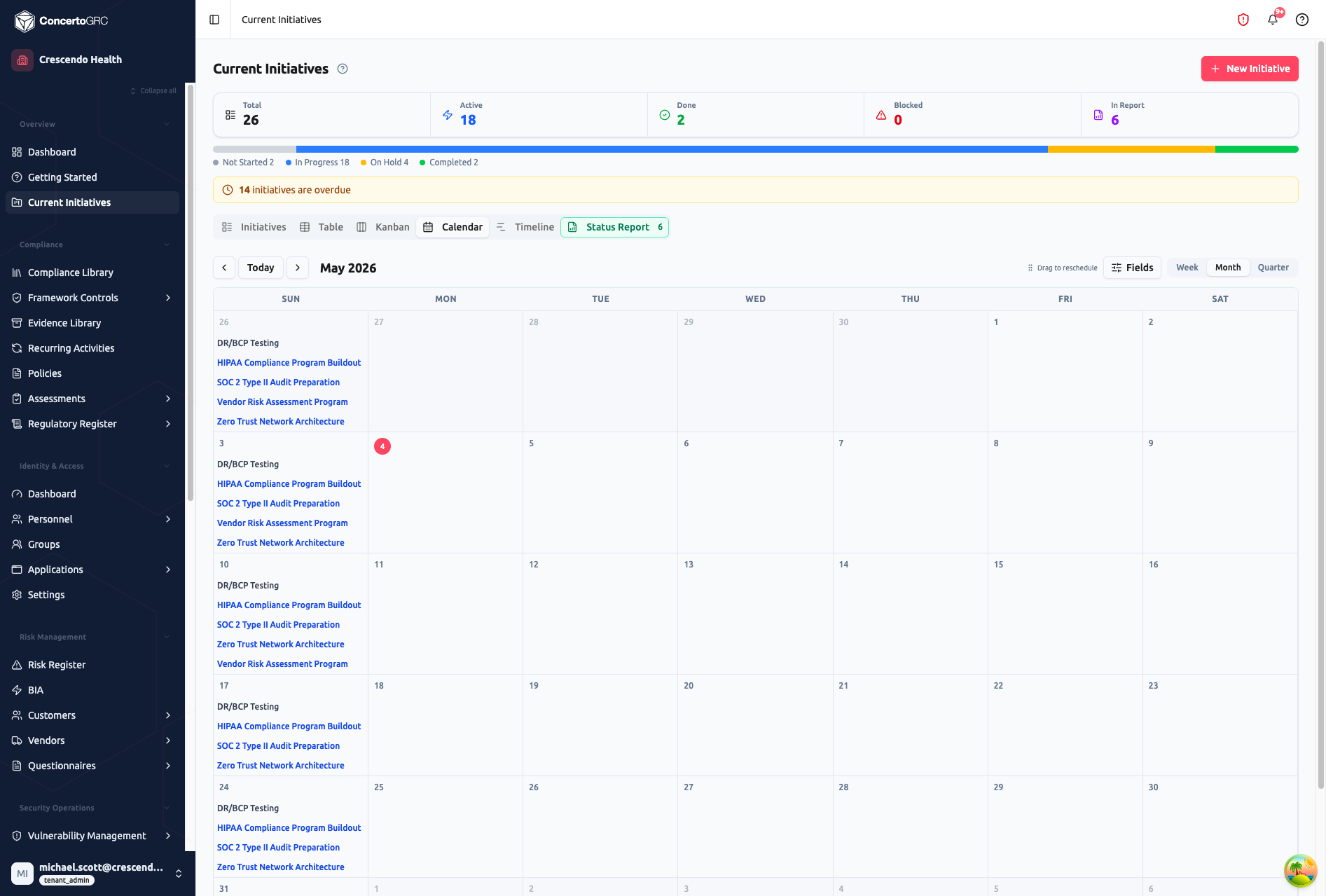Open the notifications bell icon
The image size is (1326, 896).
(x=1273, y=20)
